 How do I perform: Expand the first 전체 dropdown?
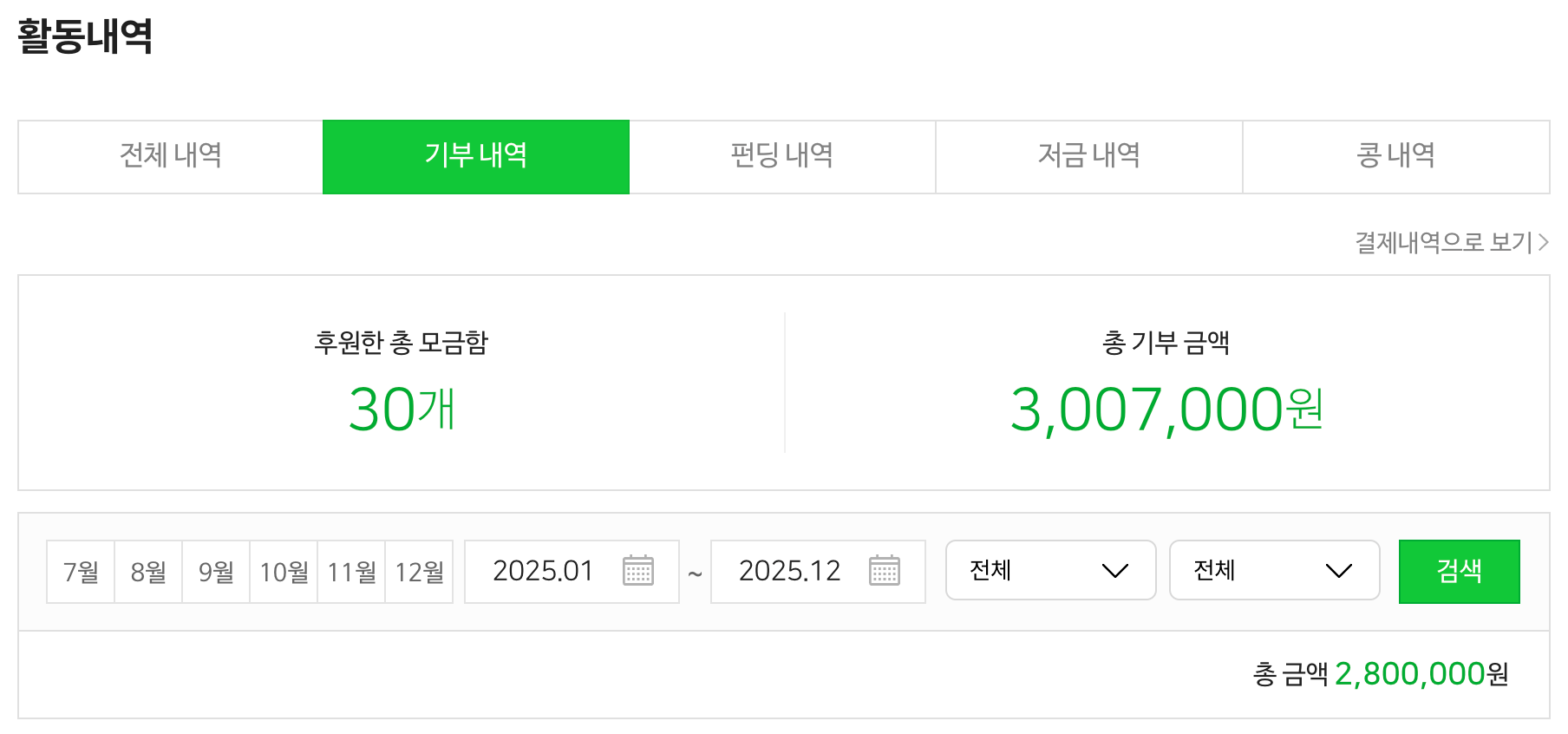[x=1050, y=570]
